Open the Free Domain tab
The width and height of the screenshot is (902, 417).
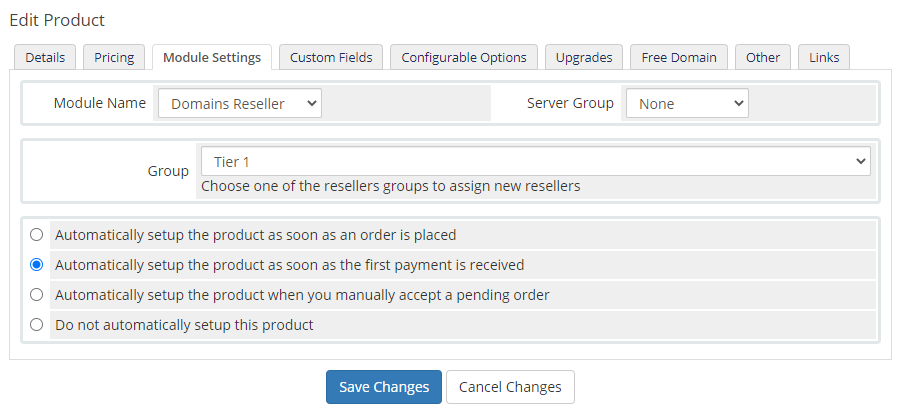[679, 57]
